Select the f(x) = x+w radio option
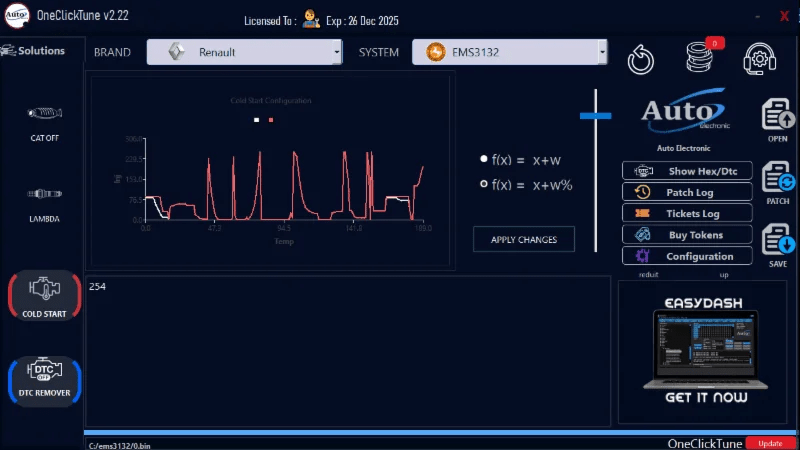 pos(484,159)
